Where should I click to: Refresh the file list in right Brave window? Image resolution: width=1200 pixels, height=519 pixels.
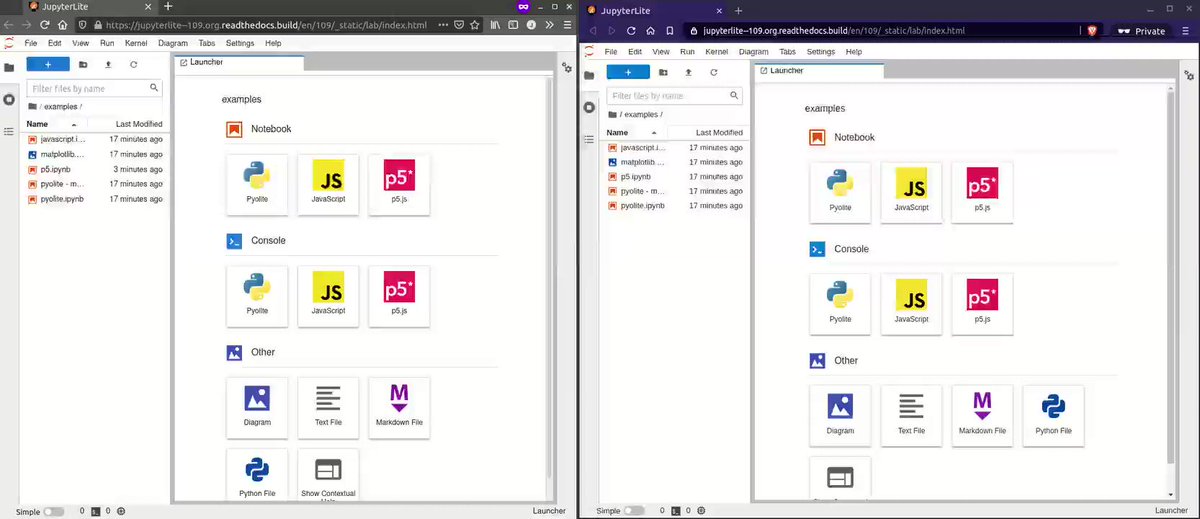coord(713,72)
